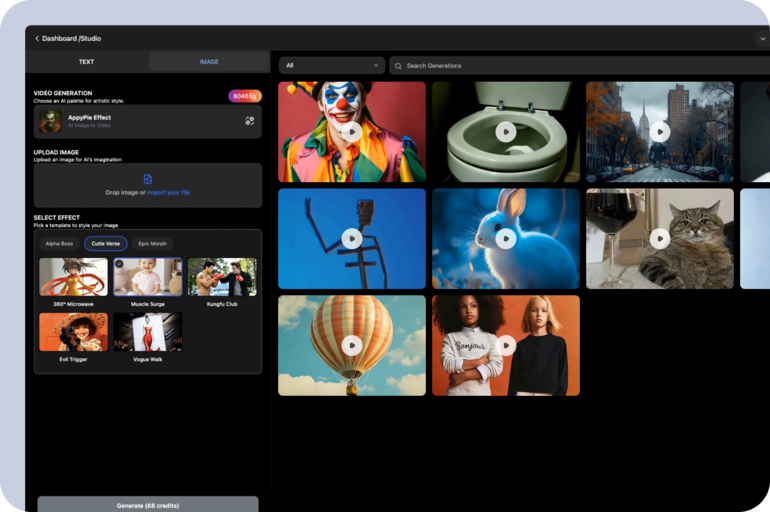
Task: Click Generate (68 credits) button
Action: [148, 505]
